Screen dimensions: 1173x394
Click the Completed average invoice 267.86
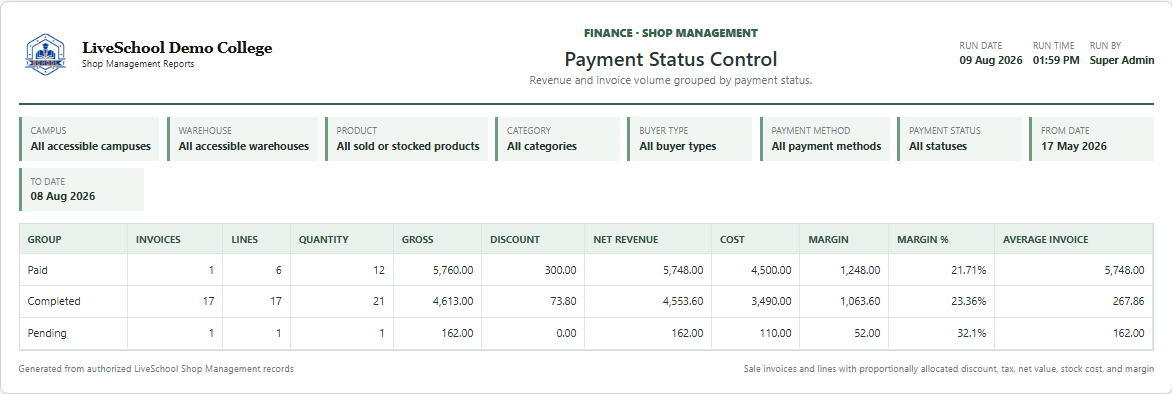click(x=1128, y=301)
